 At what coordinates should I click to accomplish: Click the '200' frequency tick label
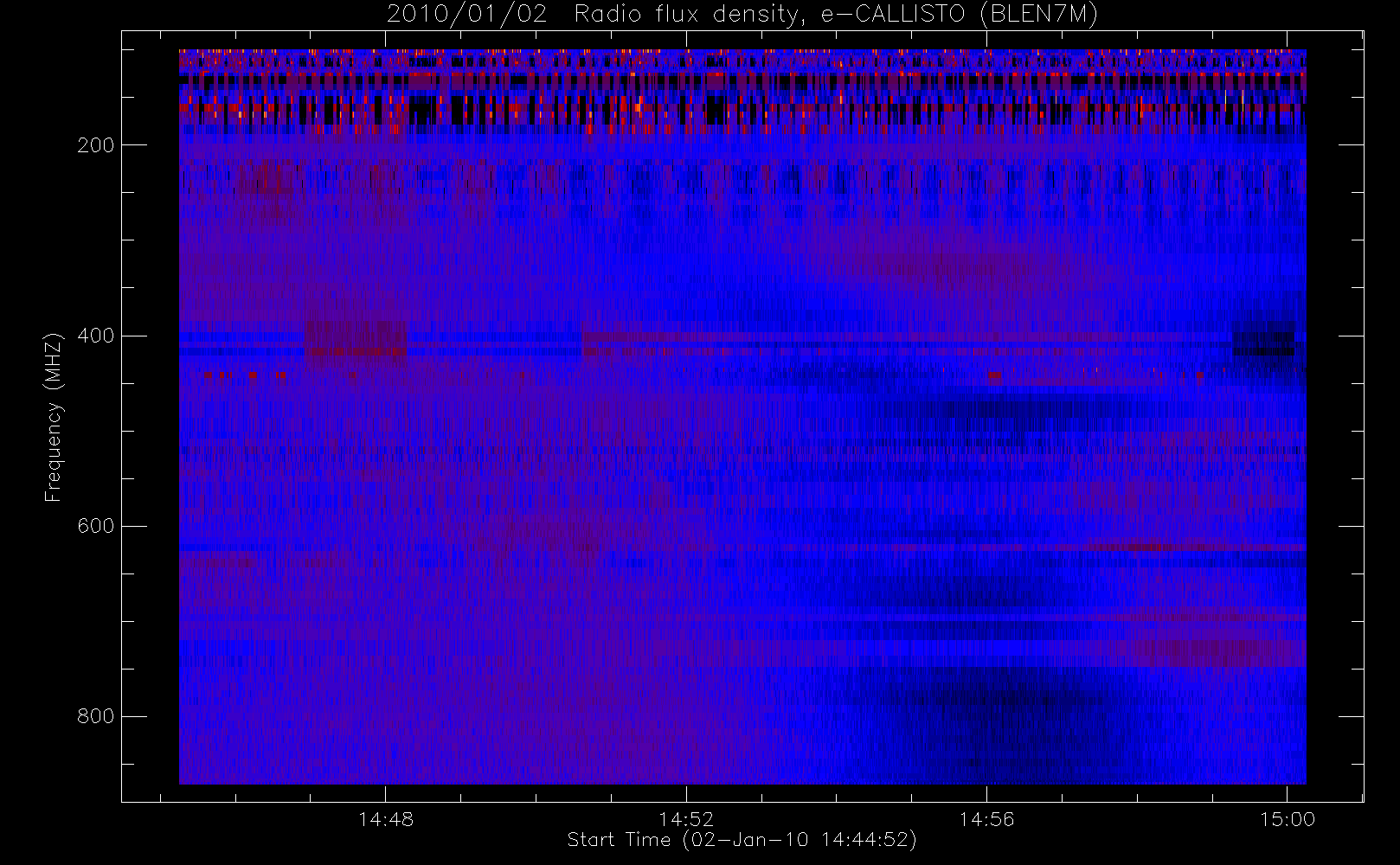tap(95, 145)
